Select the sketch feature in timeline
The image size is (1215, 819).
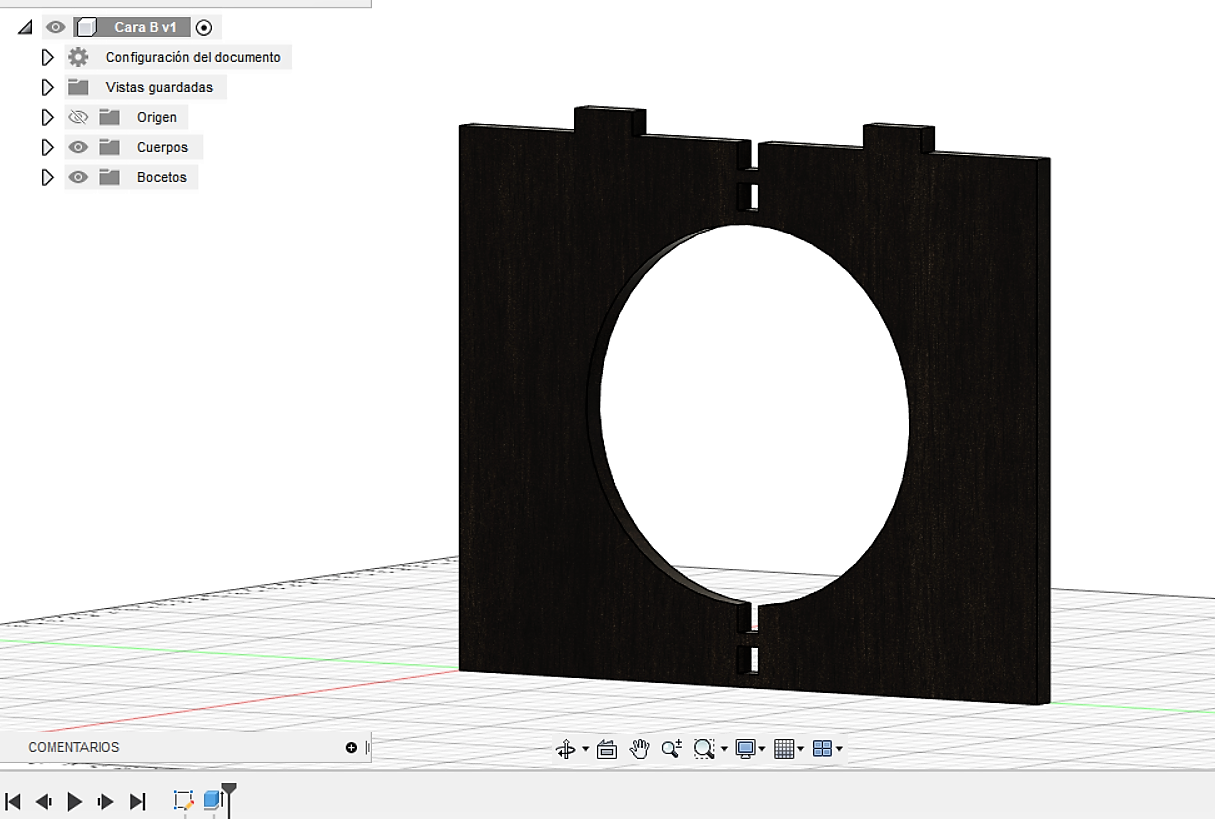pyautogui.click(x=183, y=800)
